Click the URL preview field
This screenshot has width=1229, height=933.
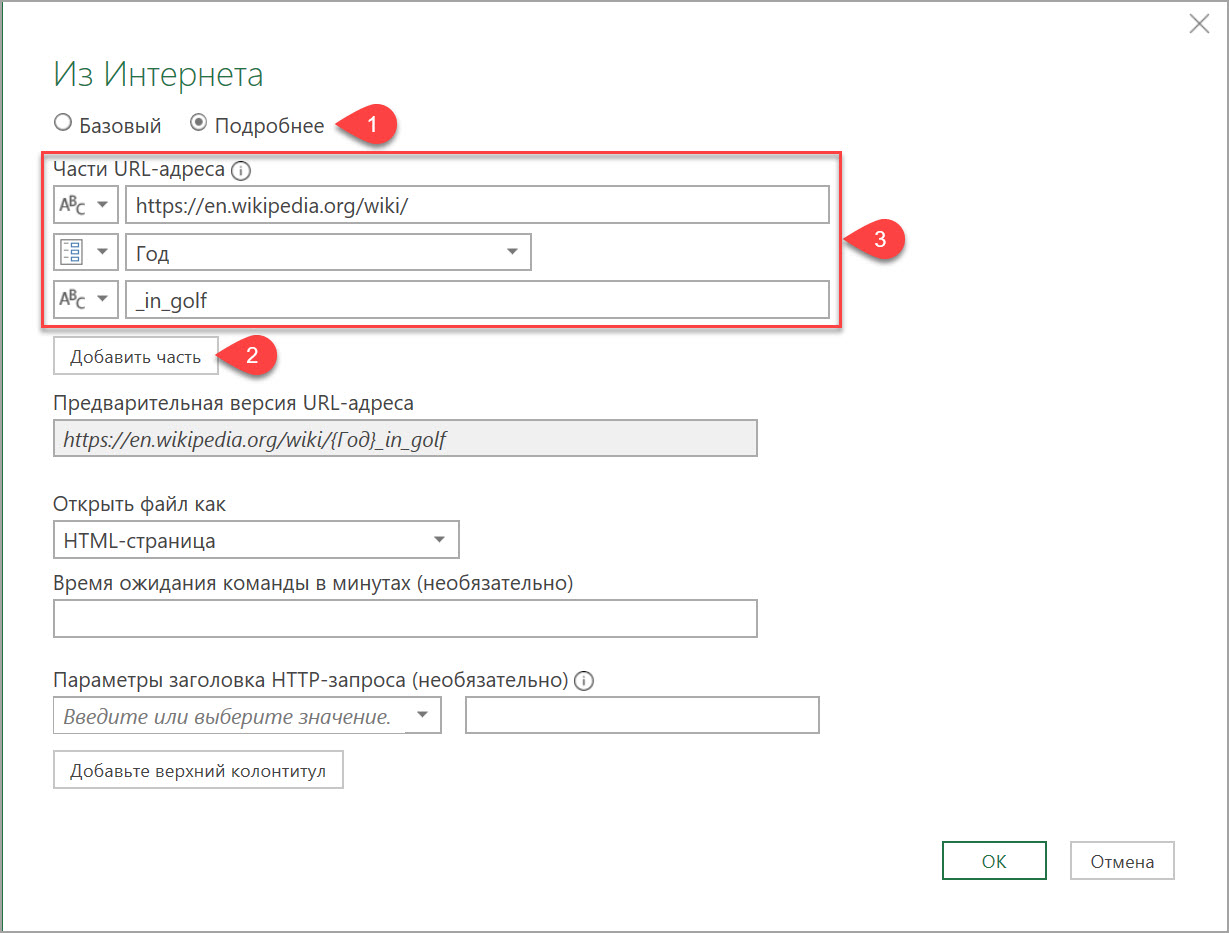click(405, 439)
